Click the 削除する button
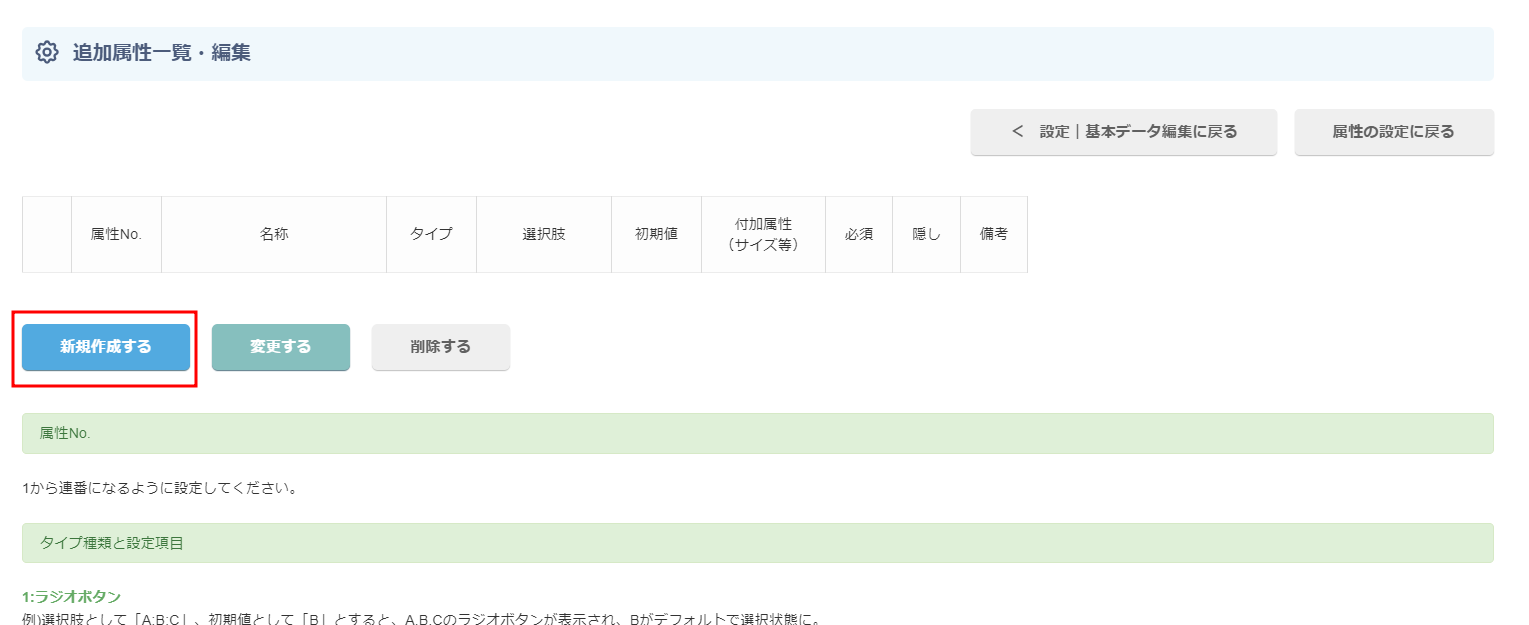Screen dimensions: 1529x625 pyautogui.click(x=441, y=347)
